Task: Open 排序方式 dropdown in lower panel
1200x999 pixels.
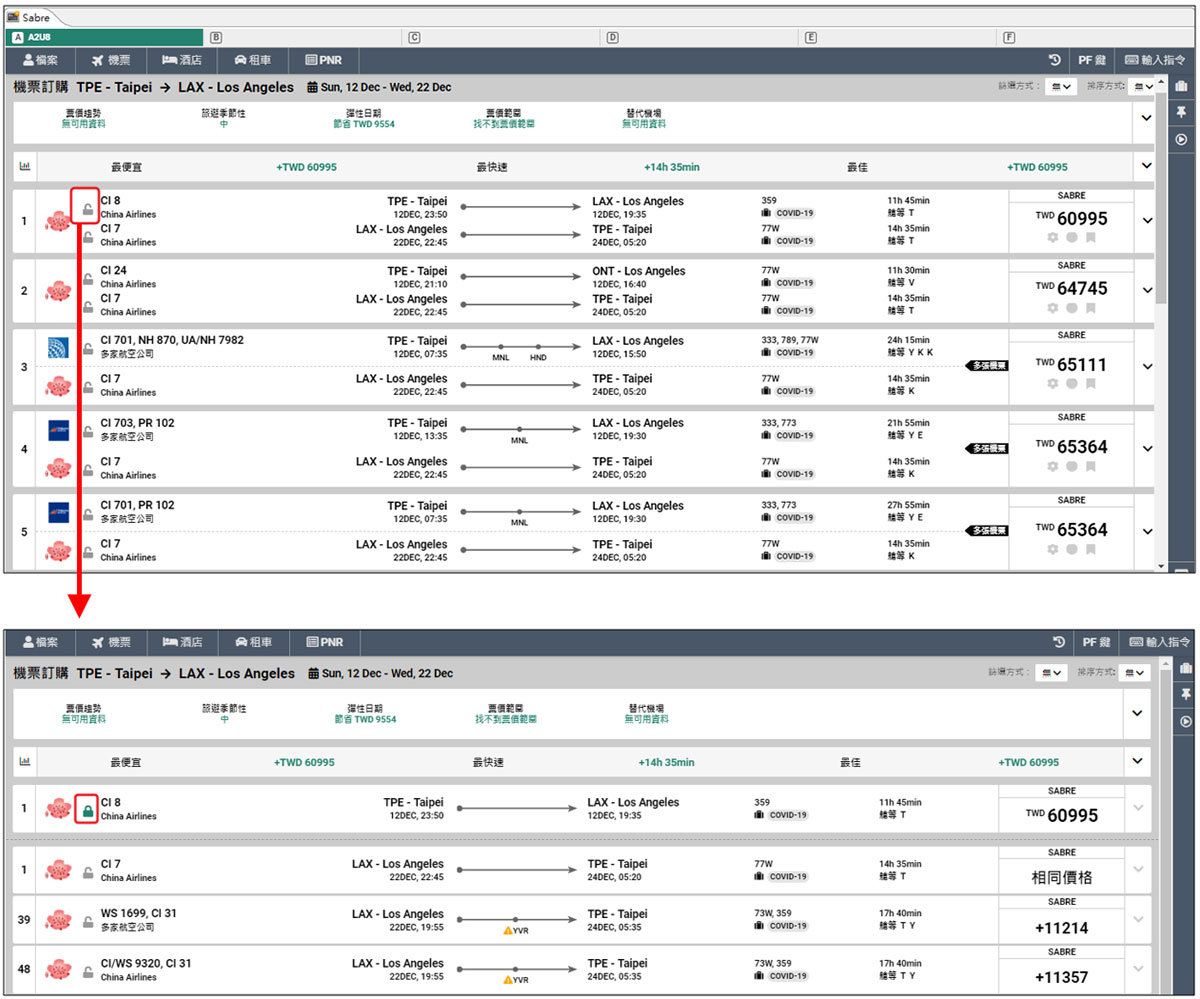Action: [x=1134, y=673]
